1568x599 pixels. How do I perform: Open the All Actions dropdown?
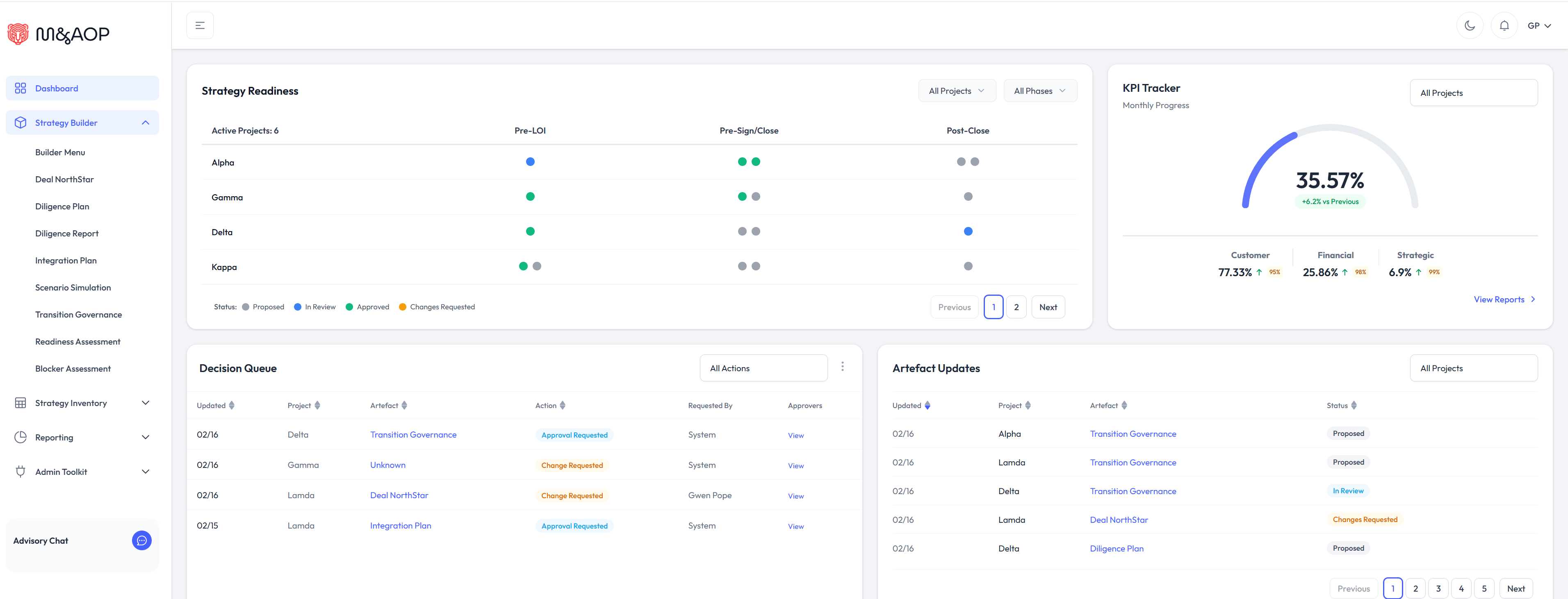coord(763,368)
